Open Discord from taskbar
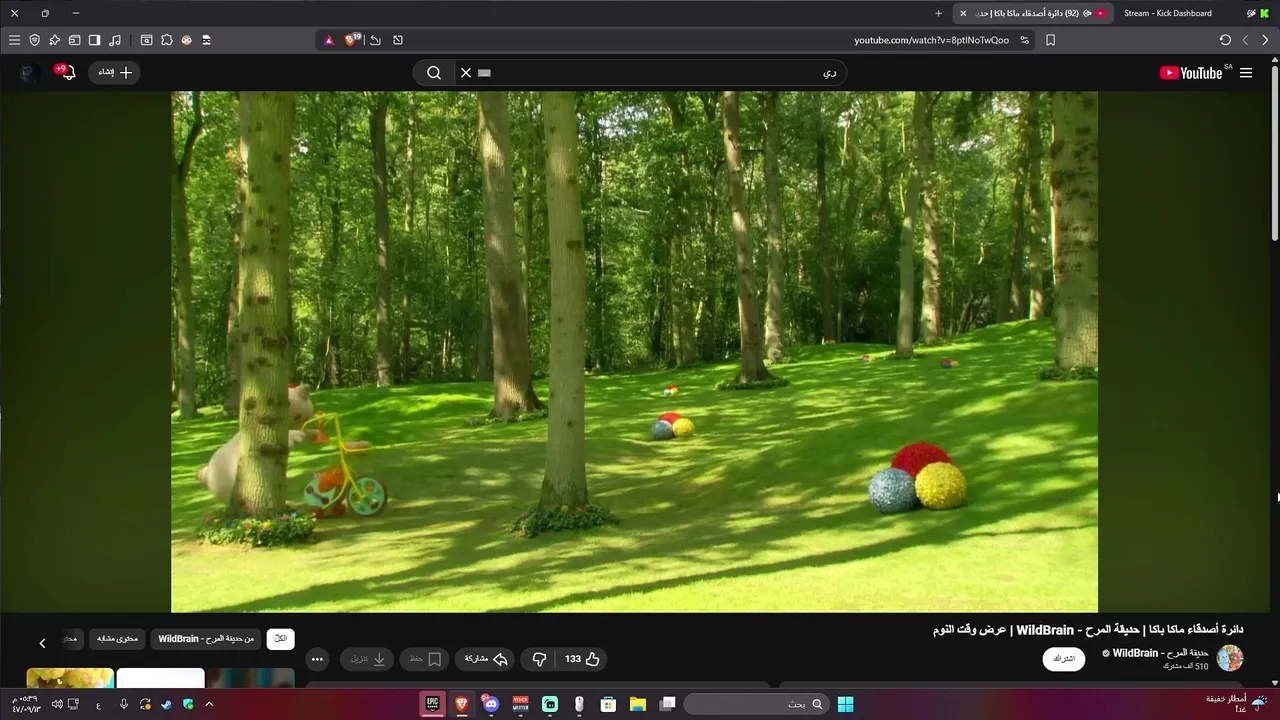 [x=490, y=704]
